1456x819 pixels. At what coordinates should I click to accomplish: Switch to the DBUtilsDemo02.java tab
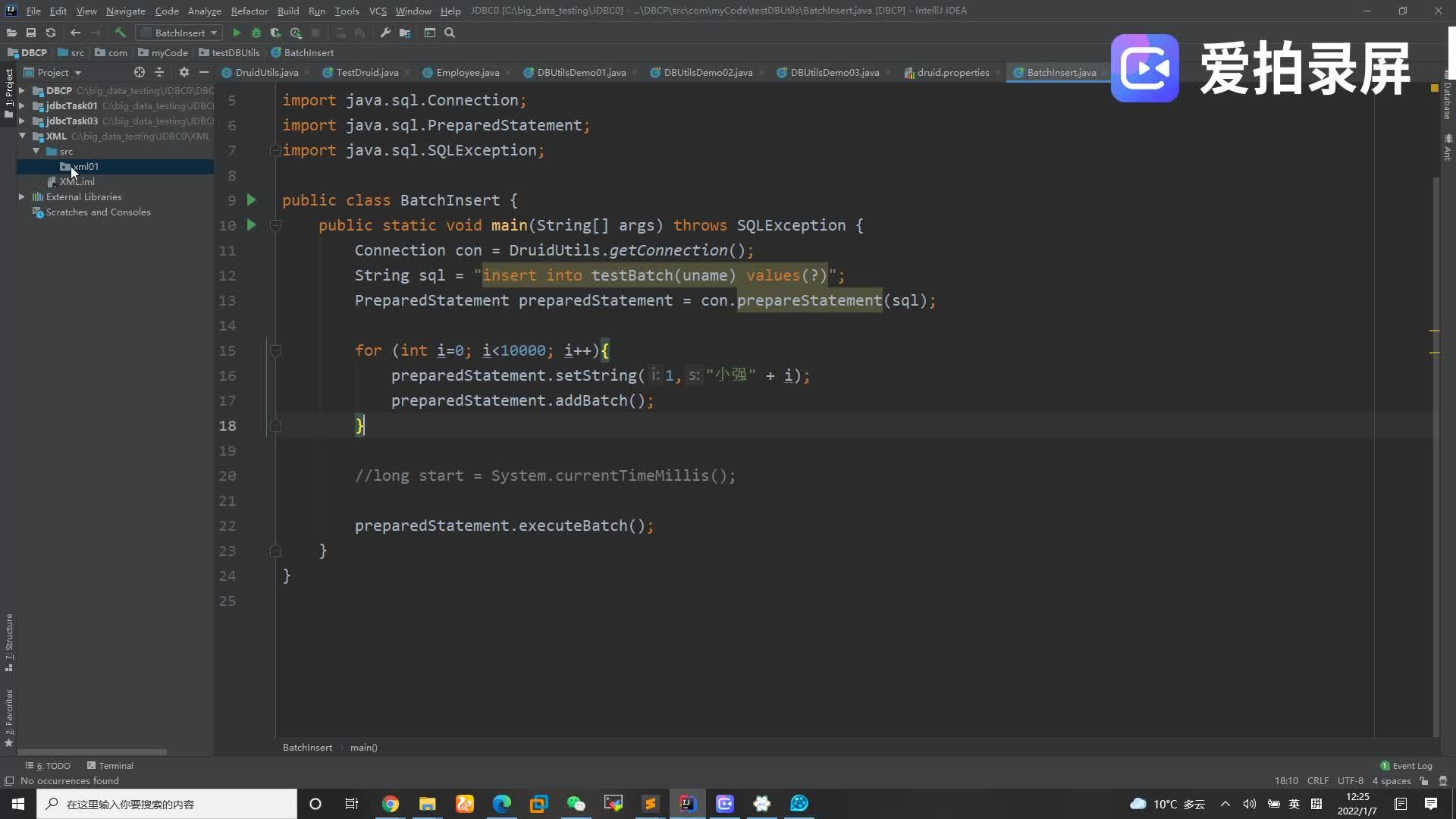point(708,72)
